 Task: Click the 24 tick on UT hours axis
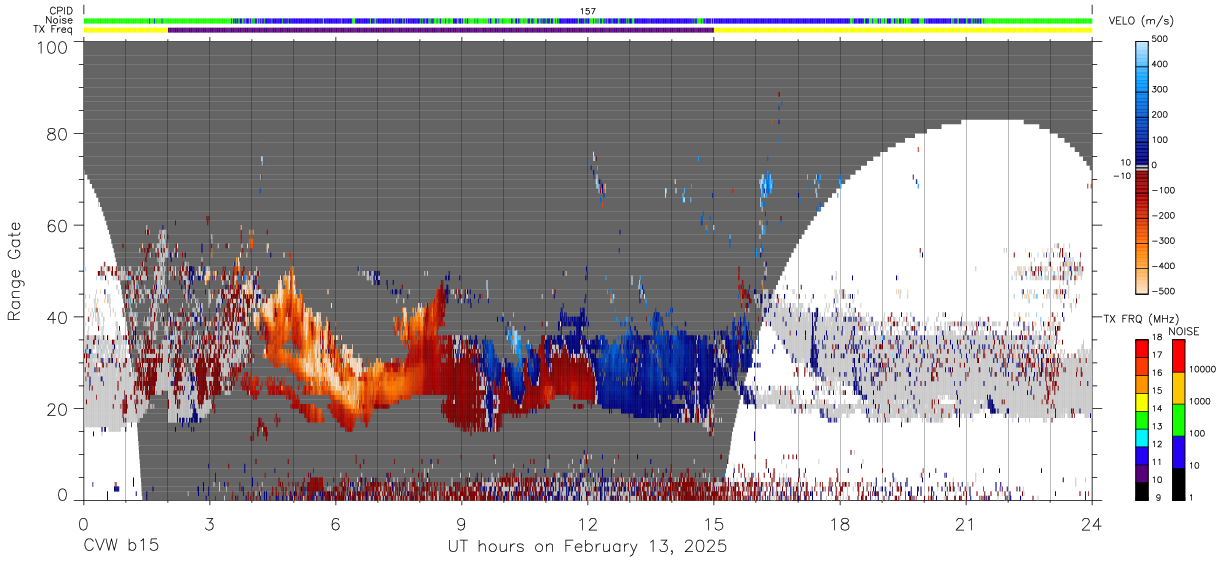(1092, 525)
